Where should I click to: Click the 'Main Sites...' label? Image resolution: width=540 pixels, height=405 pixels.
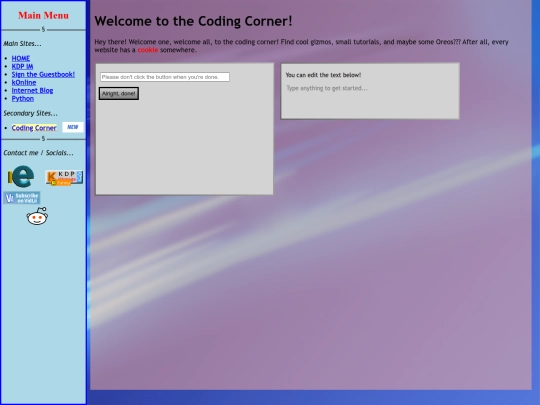22,44
